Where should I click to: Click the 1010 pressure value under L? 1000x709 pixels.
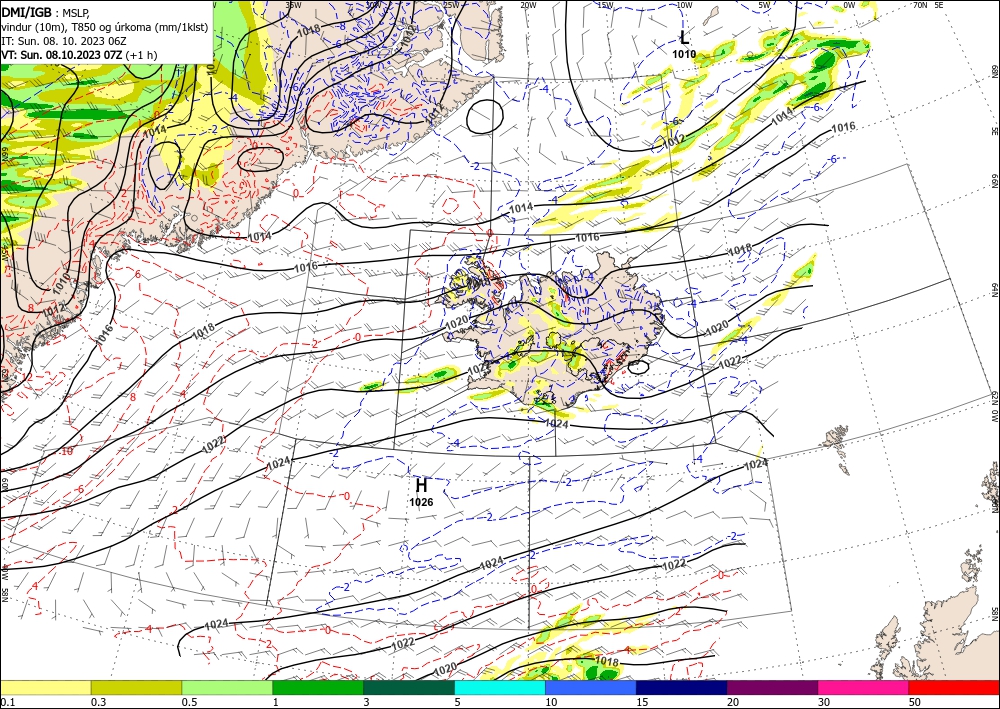[x=684, y=54]
